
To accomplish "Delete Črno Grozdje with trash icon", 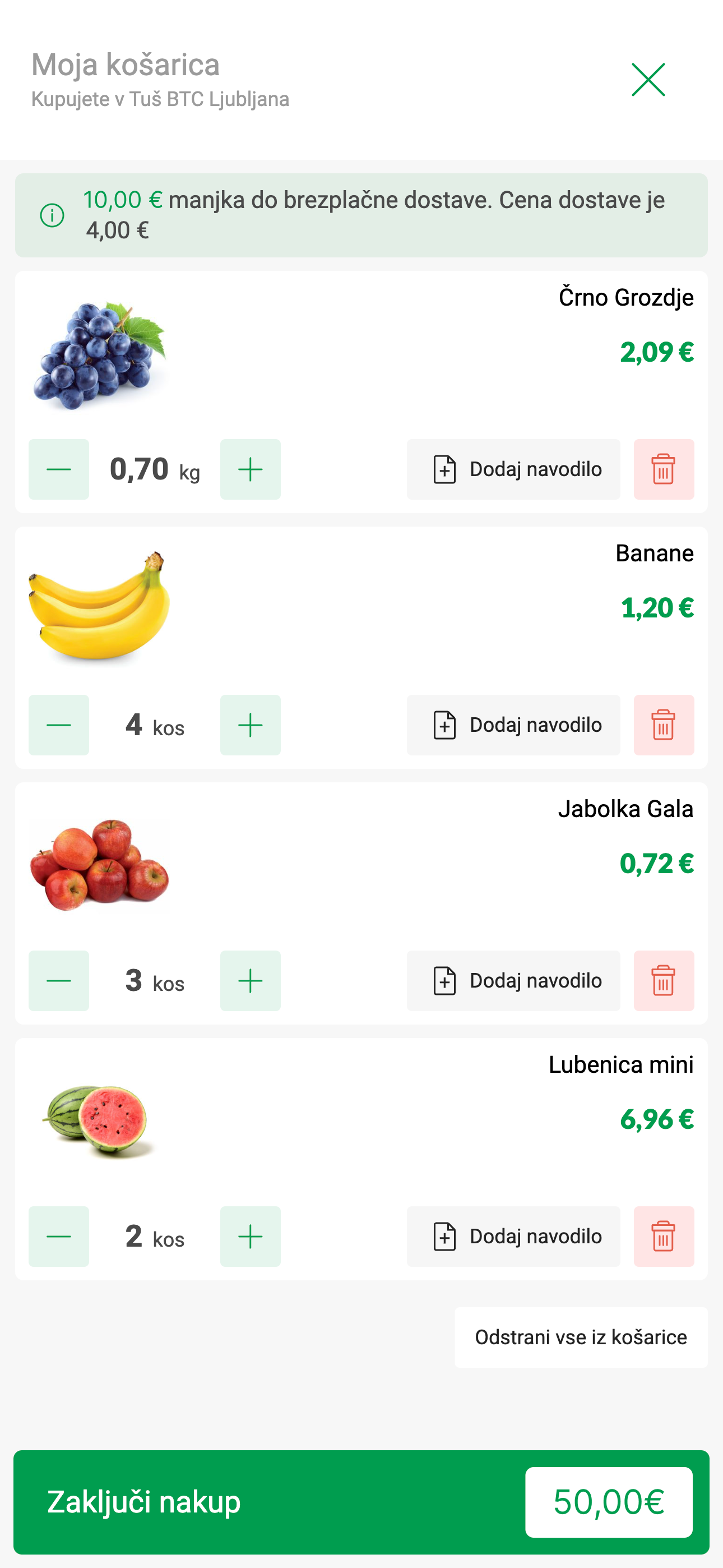I will coord(664,469).
